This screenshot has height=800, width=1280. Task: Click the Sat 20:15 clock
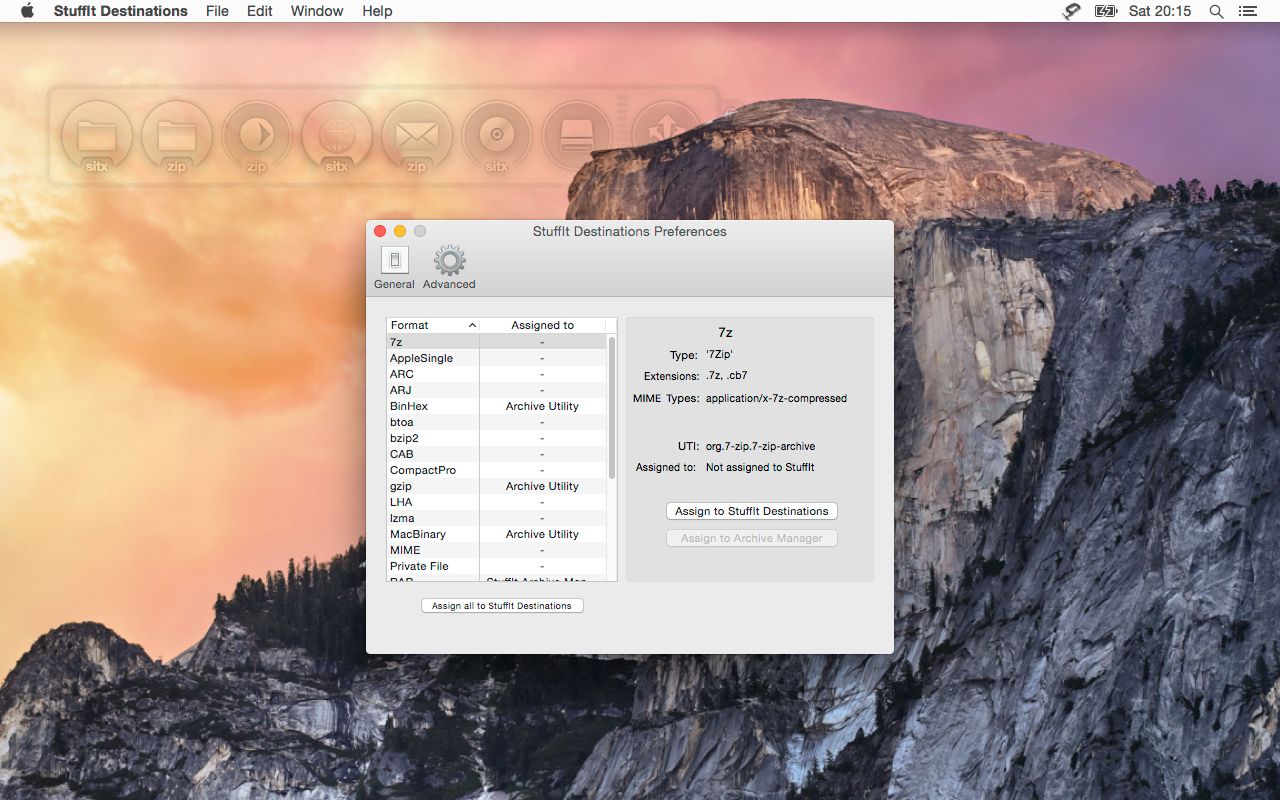tap(1160, 11)
